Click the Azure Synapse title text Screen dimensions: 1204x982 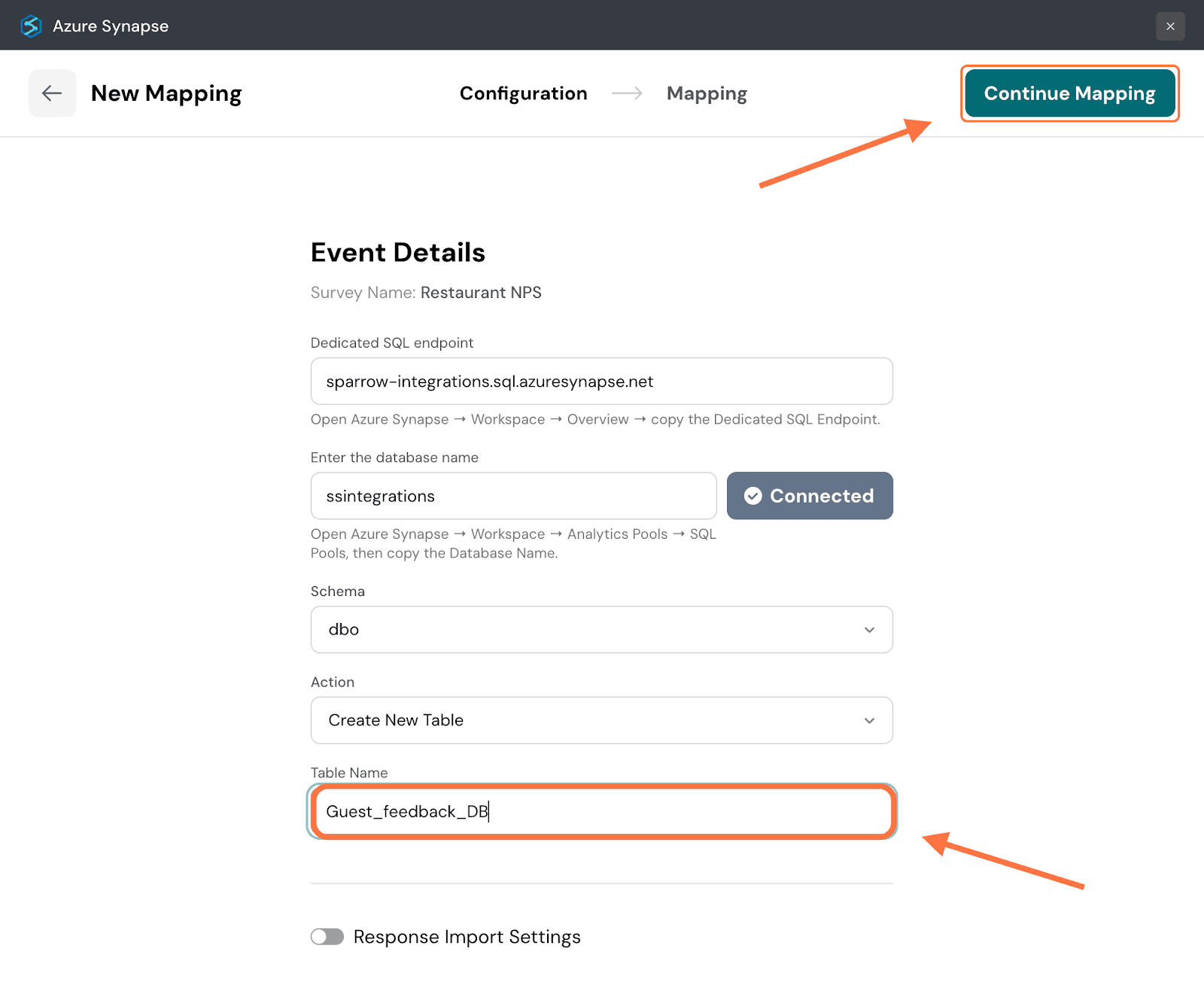tap(111, 26)
